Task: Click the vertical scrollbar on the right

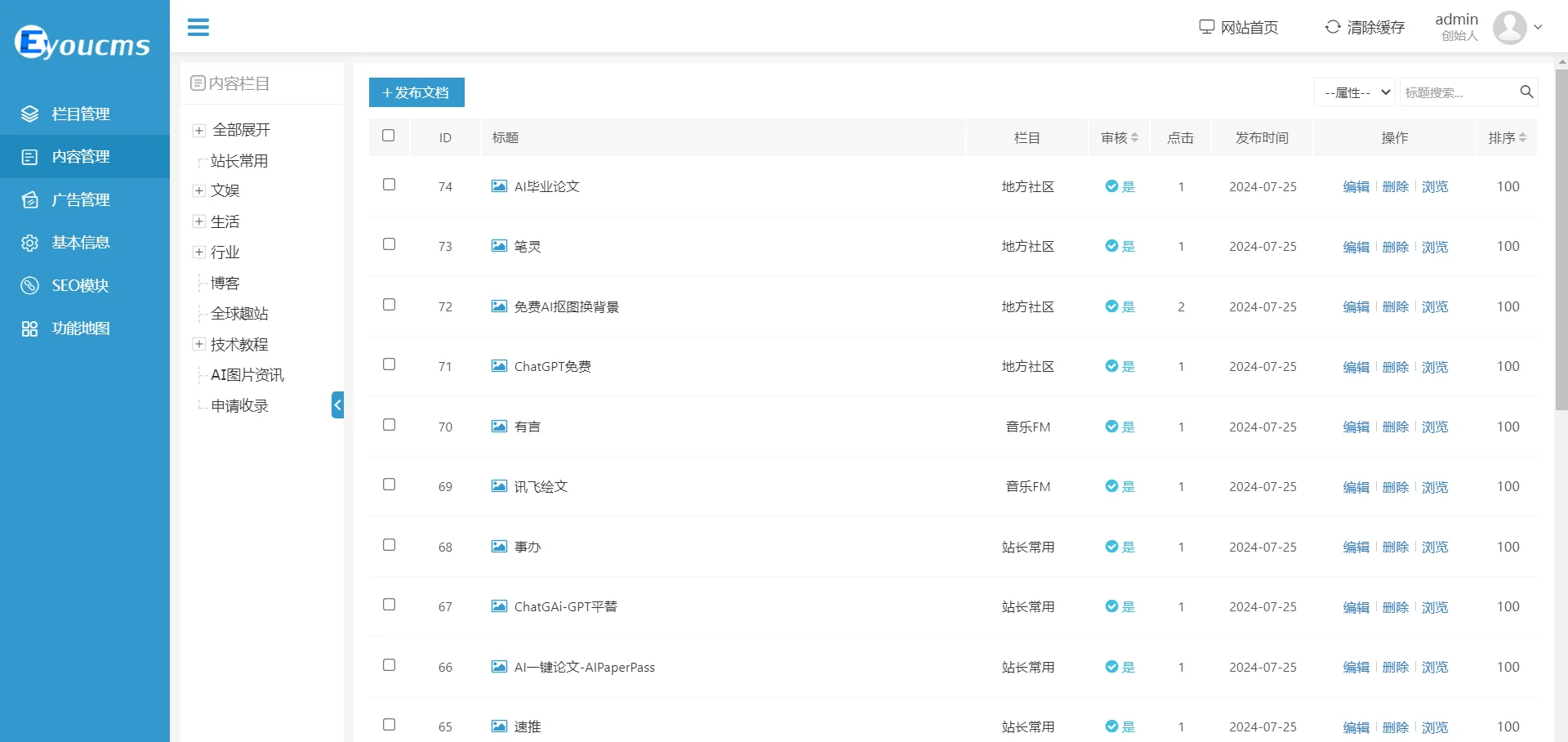Action: point(1561,245)
